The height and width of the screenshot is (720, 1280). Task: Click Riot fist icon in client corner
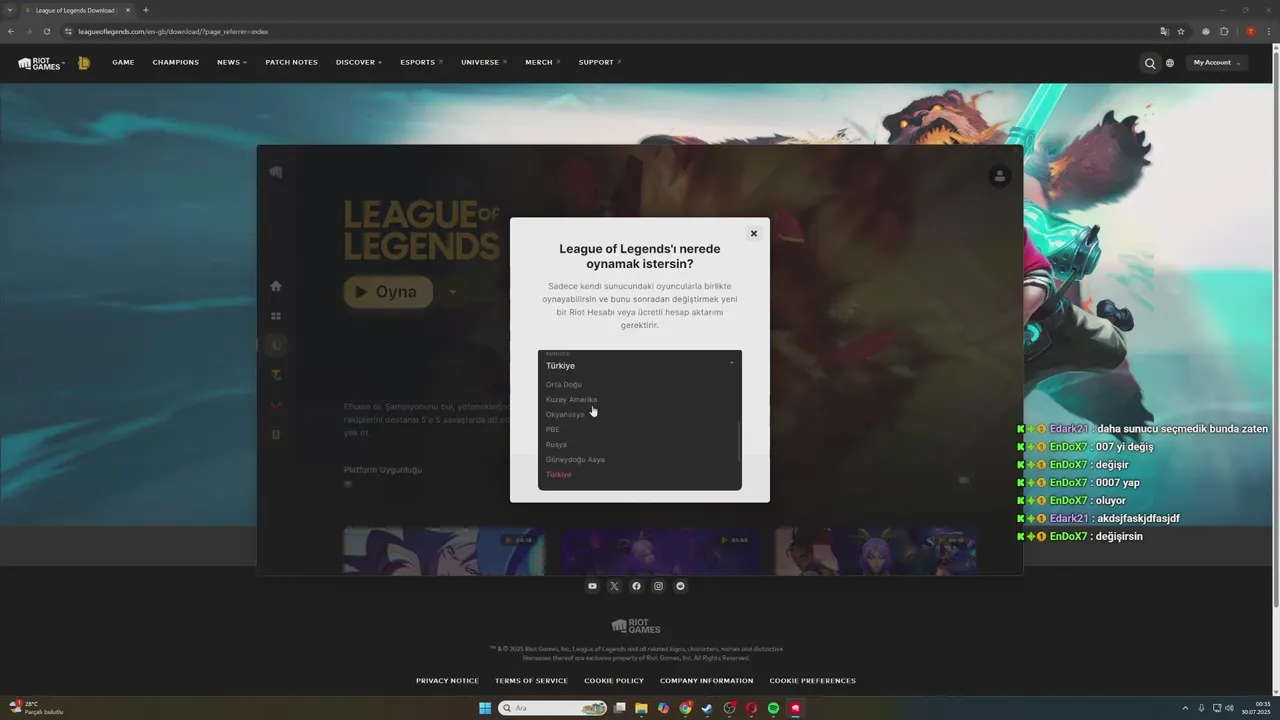[x=276, y=172]
